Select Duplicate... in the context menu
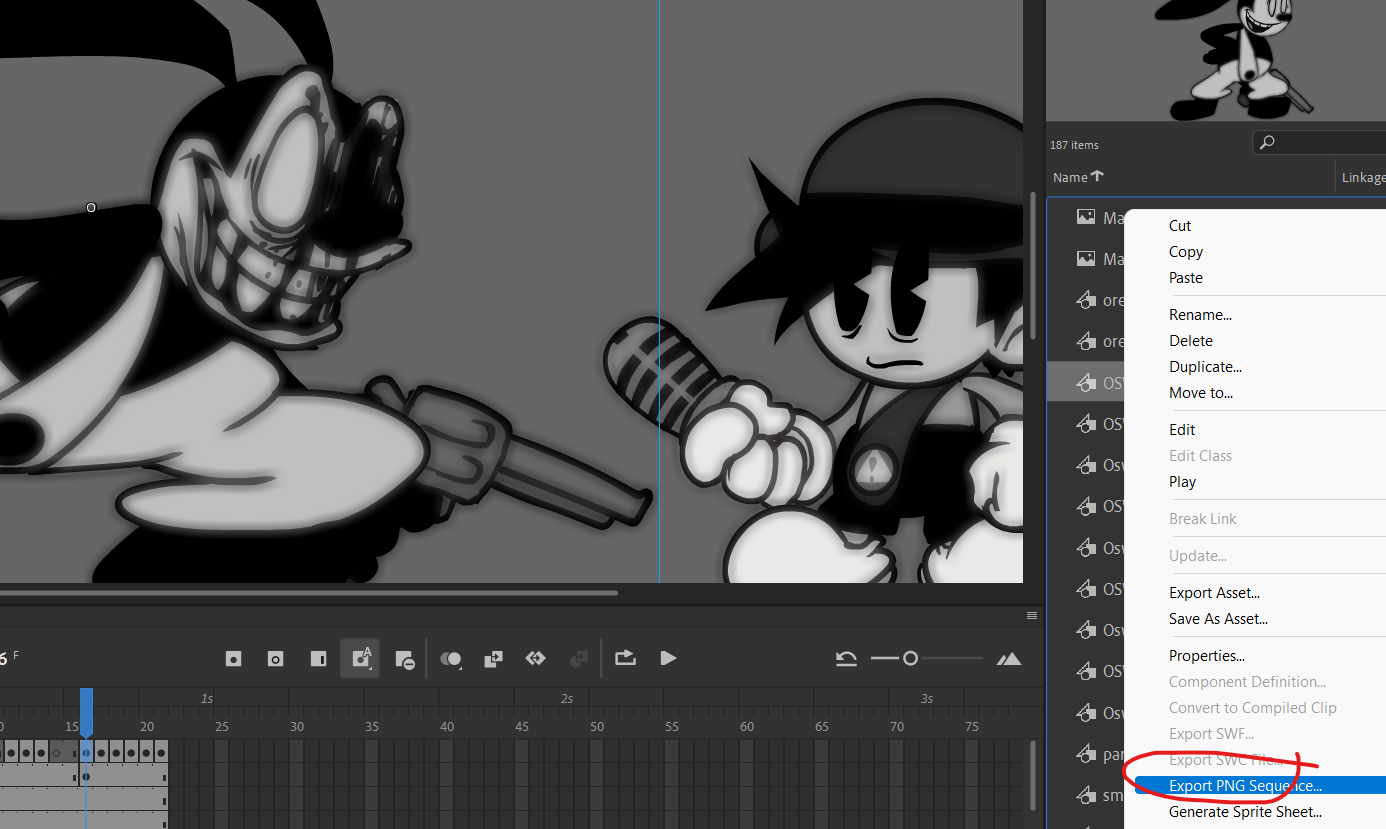This screenshot has width=1386, height=829. pyautogui.click(x=1206, y=367)
